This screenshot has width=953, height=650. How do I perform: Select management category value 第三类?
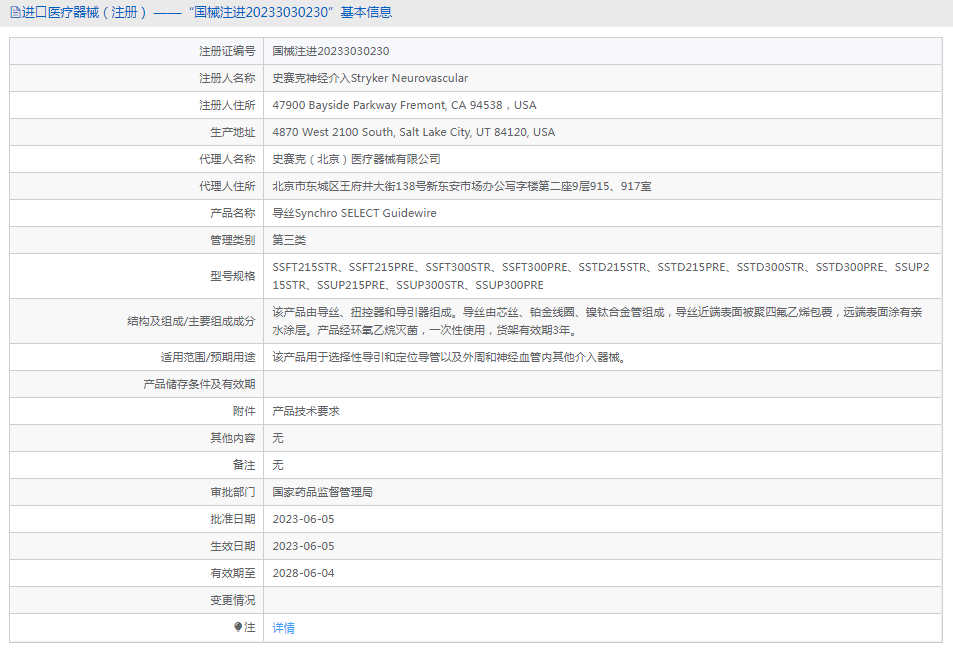289,240
